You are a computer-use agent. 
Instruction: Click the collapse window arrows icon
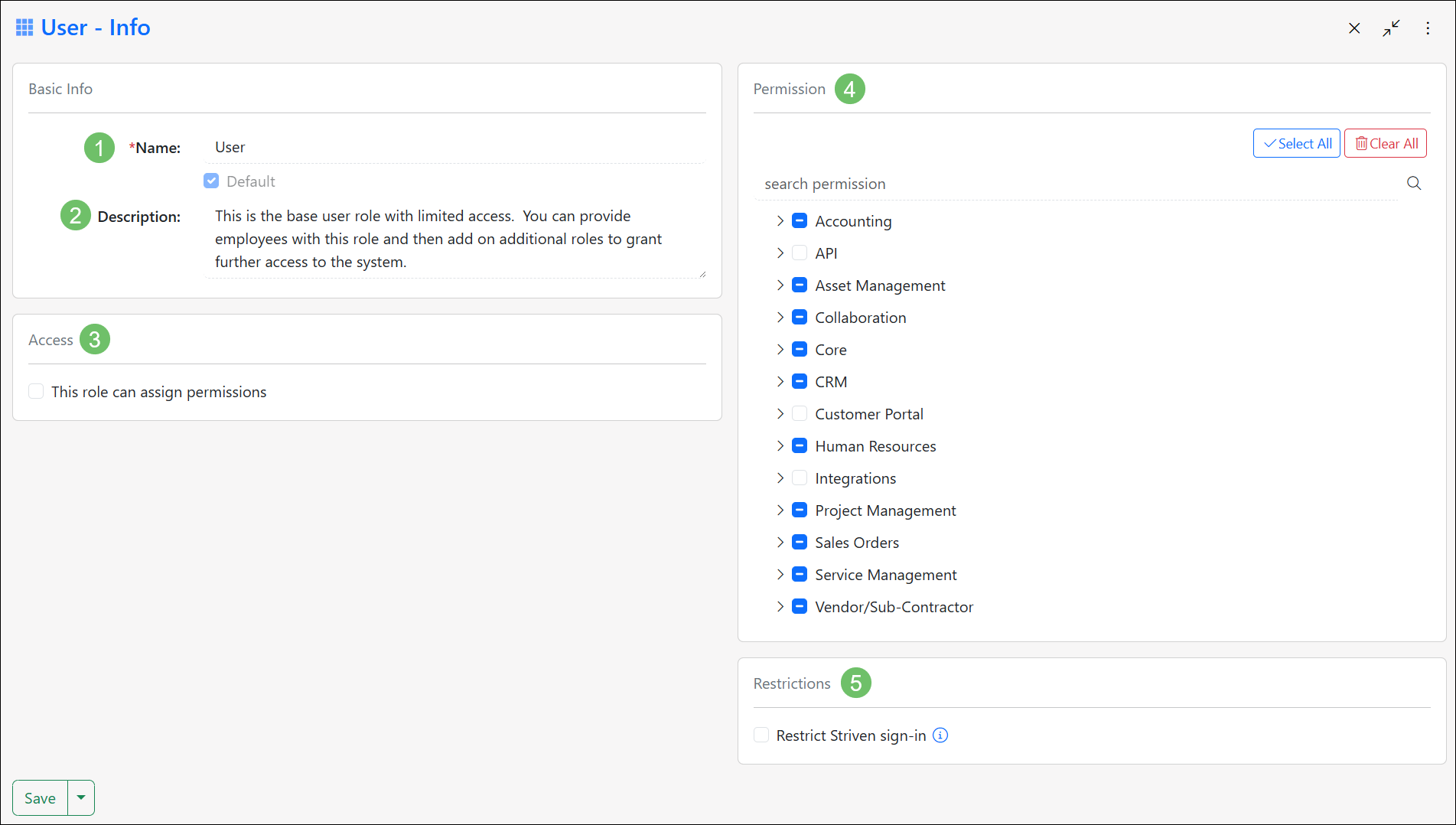(1391, 28)
